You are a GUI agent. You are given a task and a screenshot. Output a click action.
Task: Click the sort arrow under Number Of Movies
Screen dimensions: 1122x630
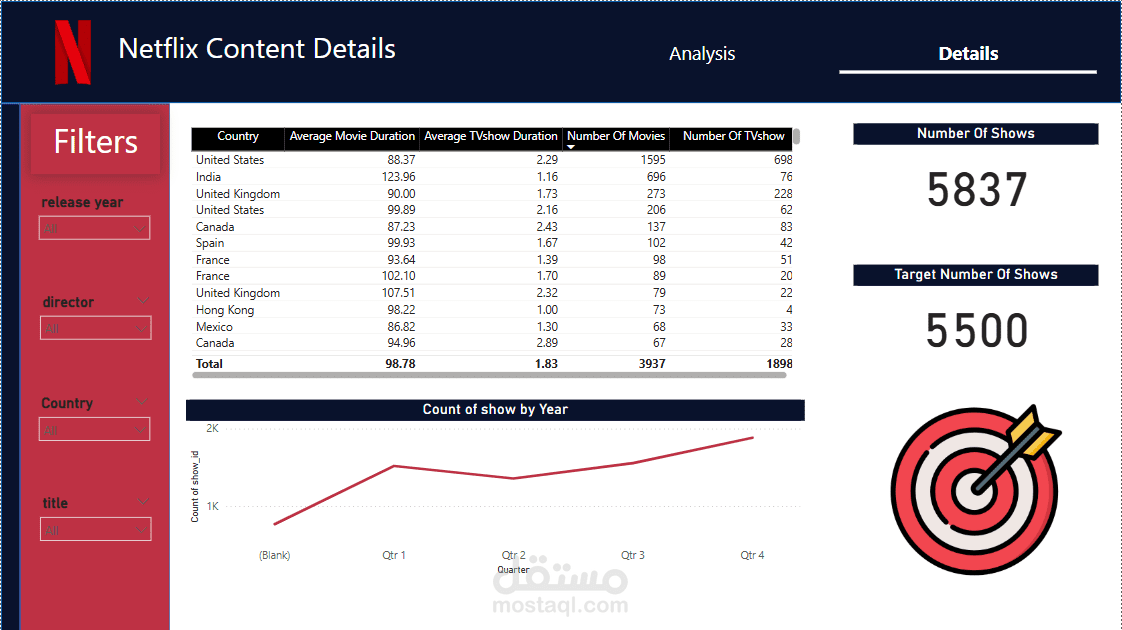pos(571,147)
